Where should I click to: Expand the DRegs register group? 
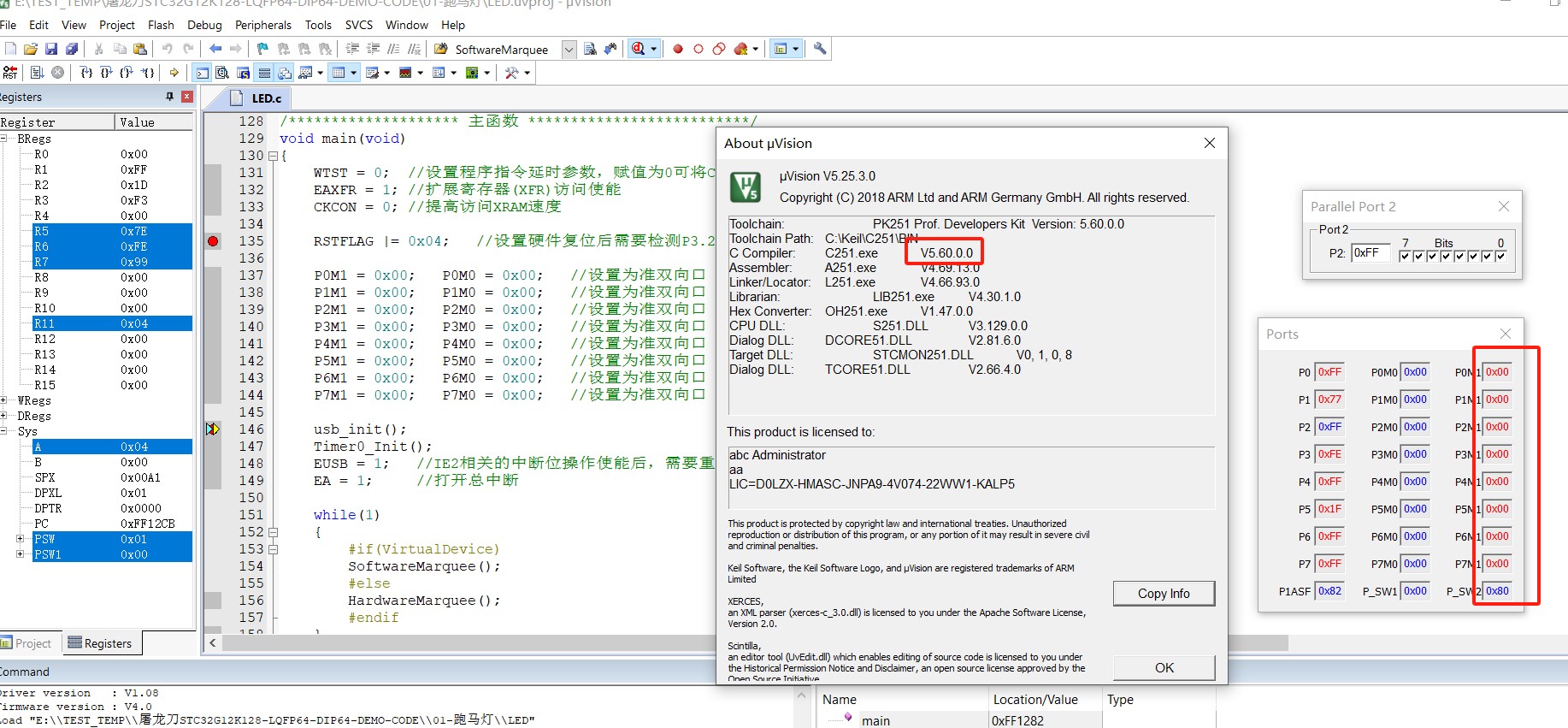click(x=4, y=416)
